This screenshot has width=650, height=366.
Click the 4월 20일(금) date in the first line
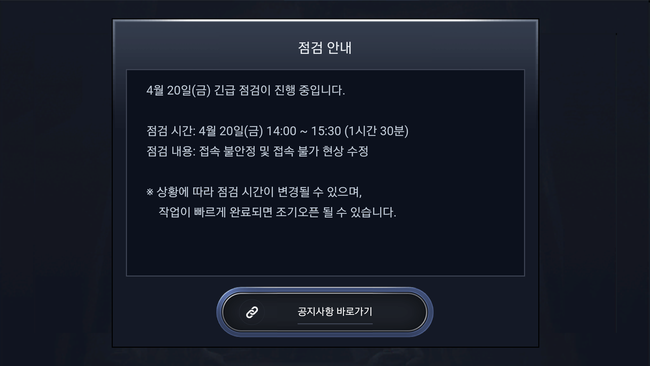coord(179,90)
